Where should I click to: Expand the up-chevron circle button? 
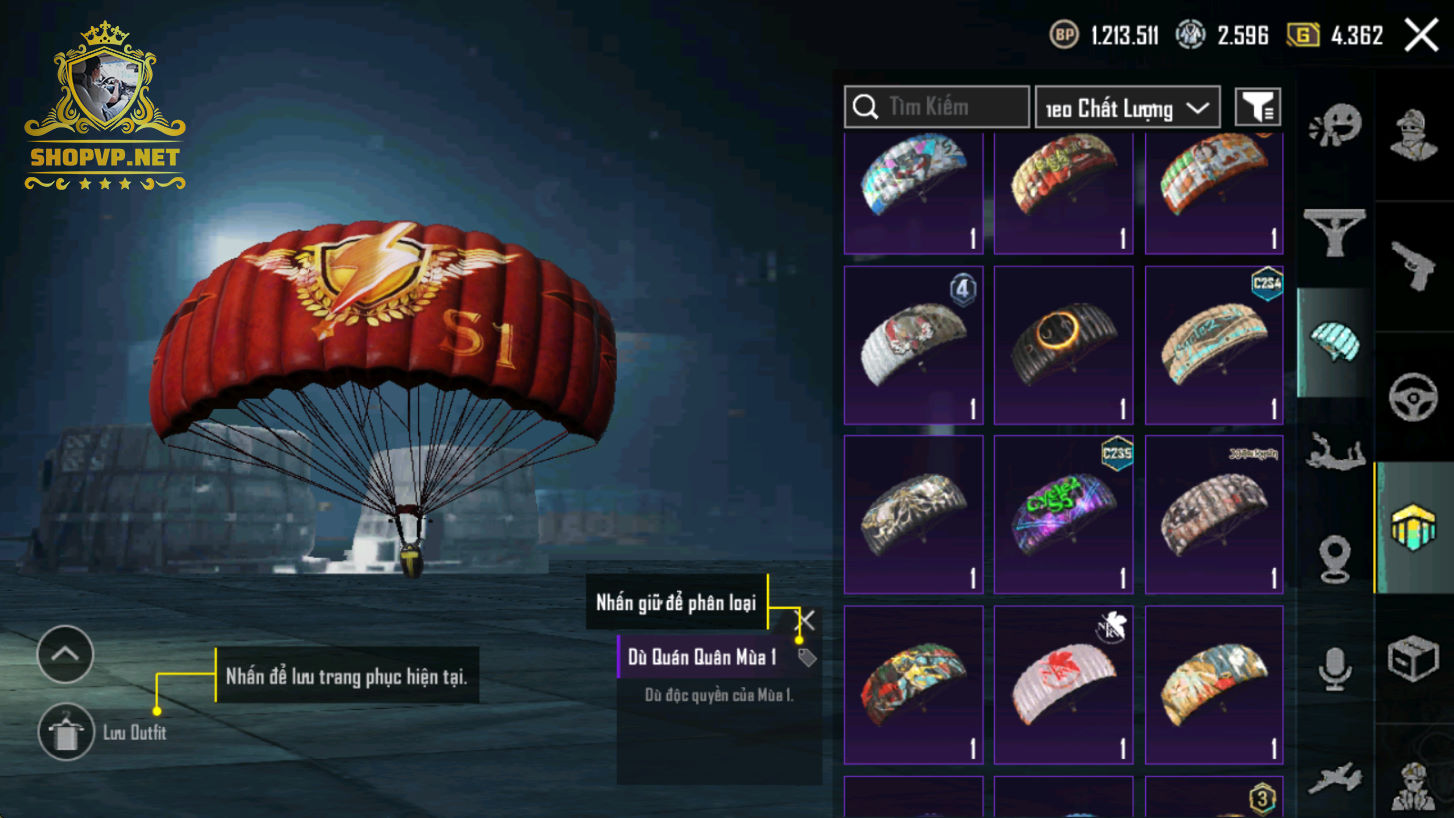point(65,654)
